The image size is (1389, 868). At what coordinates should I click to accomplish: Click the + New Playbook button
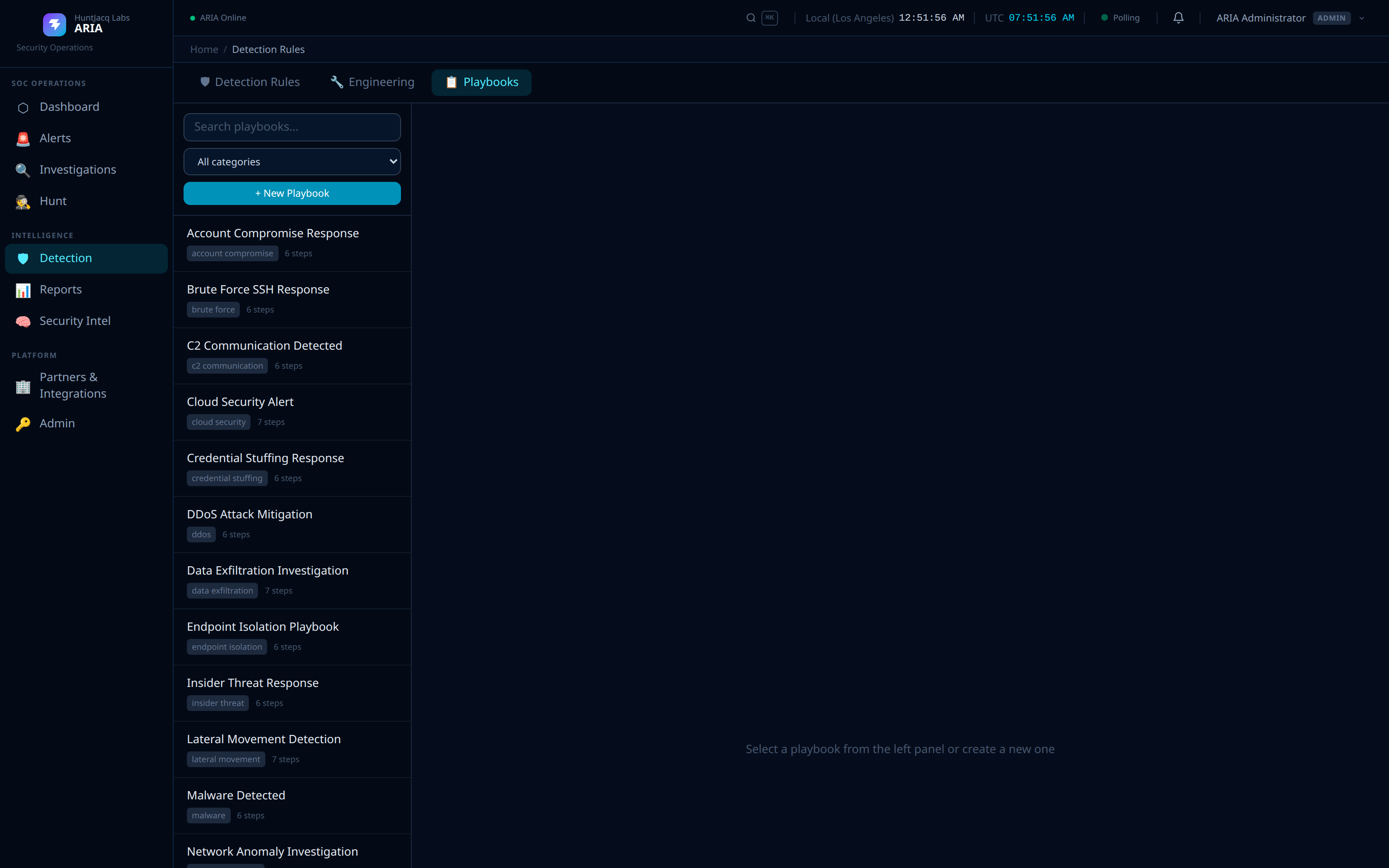[292, 193]
